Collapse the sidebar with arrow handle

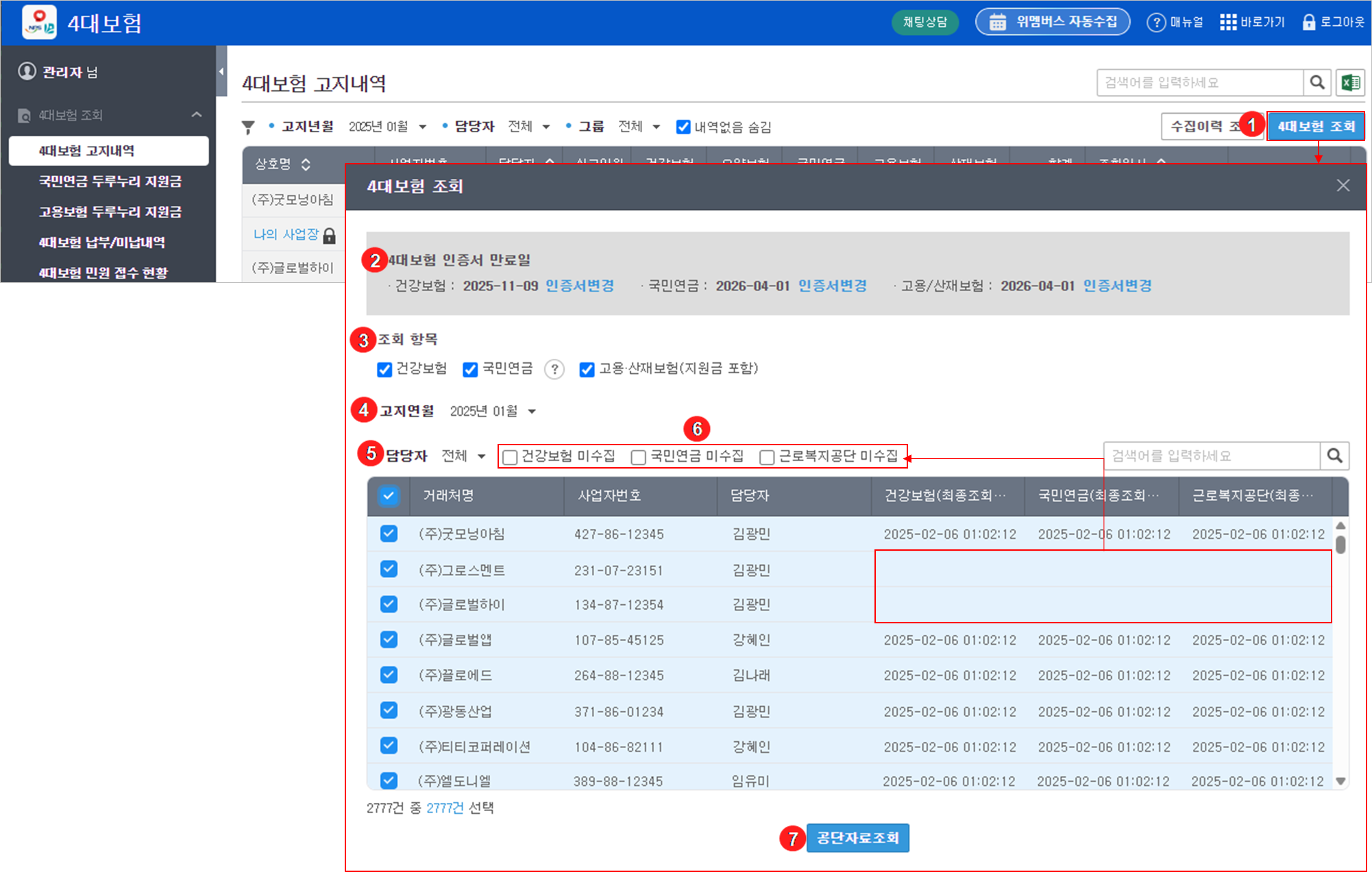pos(221,71)
